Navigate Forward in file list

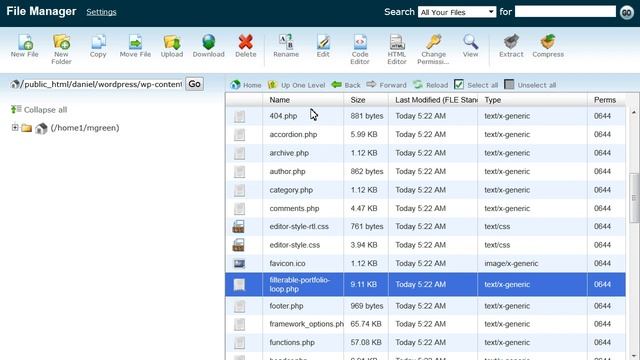tap(386, 85)
